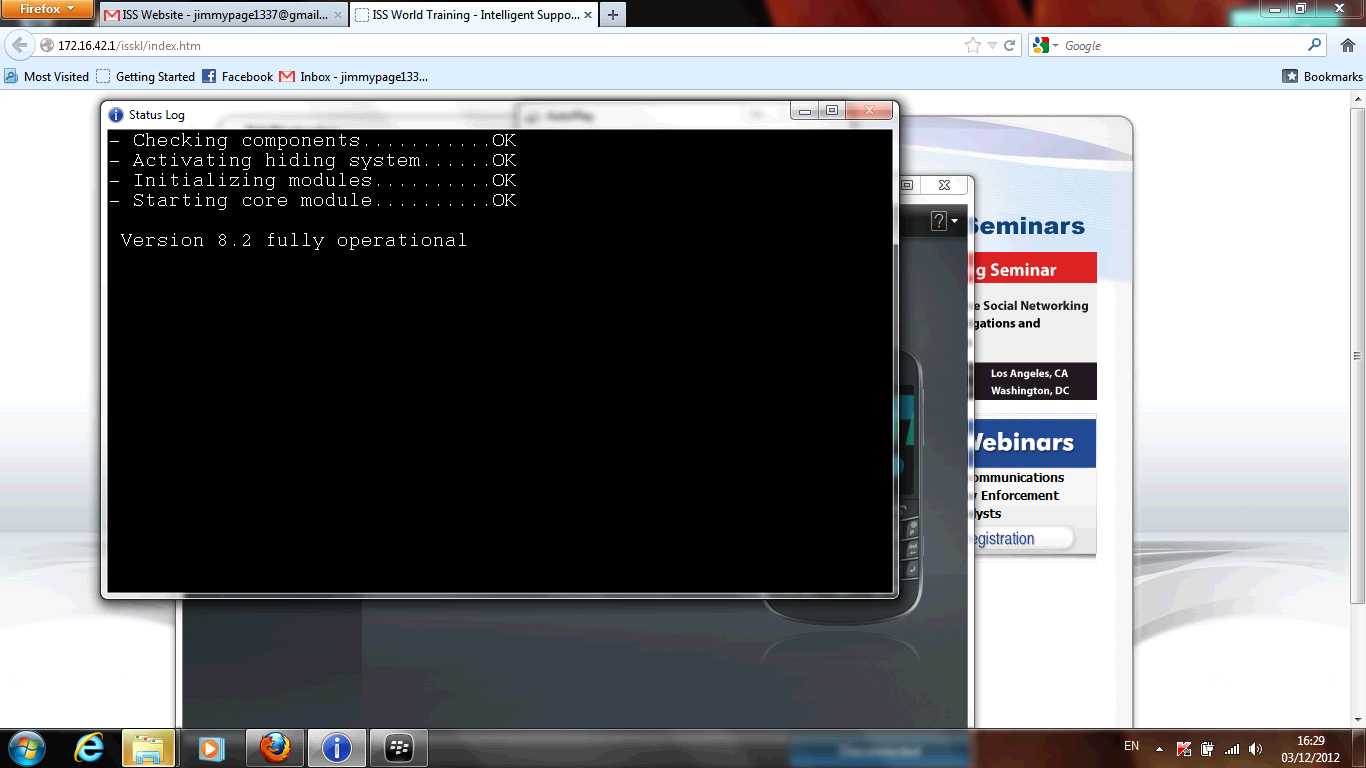Click the search magnifier icon
The image size is (1366, 768).
pyautogui.click(x=1314, y=45)
